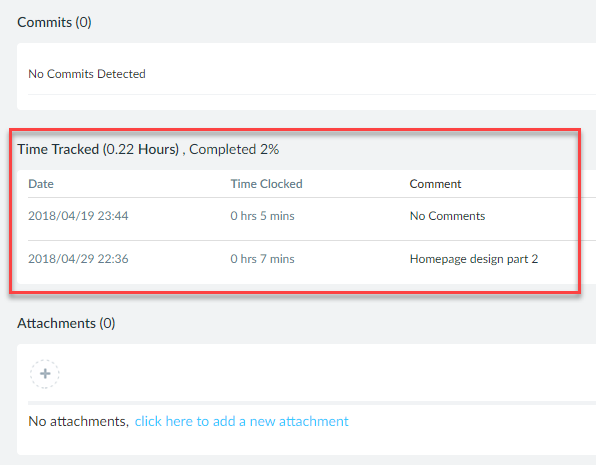596x465 pixels.
Task: Click the Date column header
Action: point(41,184)
